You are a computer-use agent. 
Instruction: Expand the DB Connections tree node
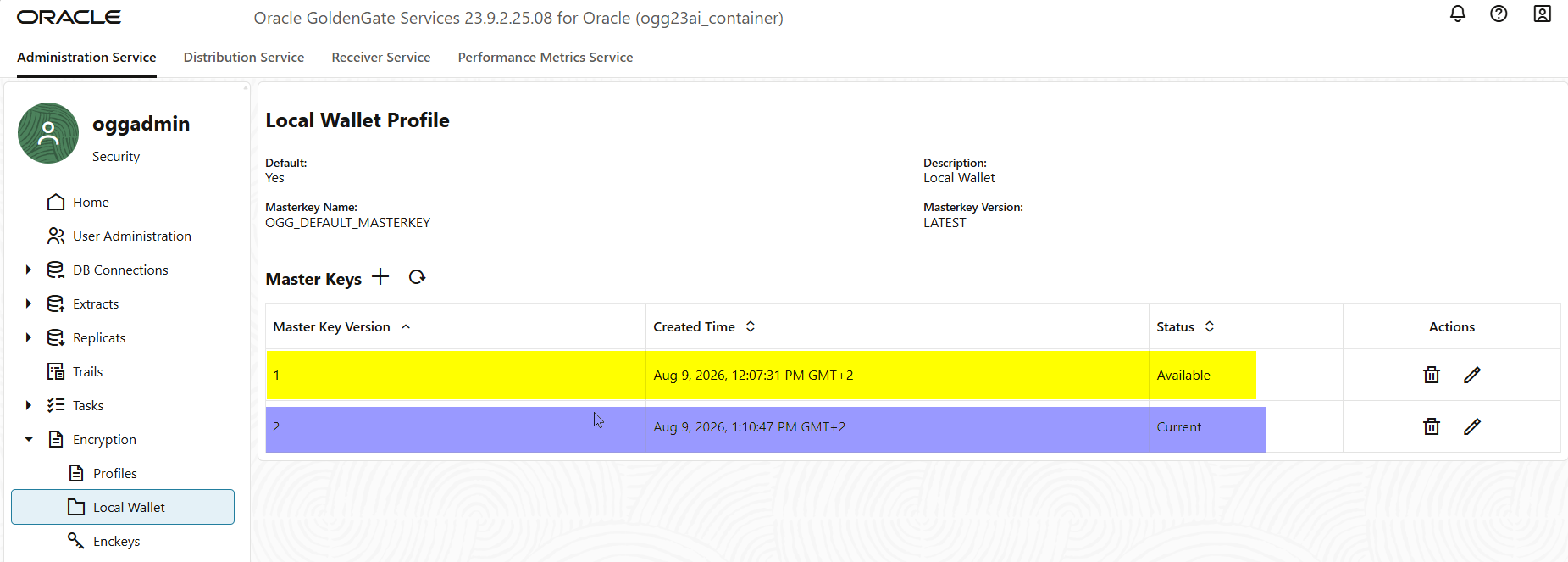(29, 270)
